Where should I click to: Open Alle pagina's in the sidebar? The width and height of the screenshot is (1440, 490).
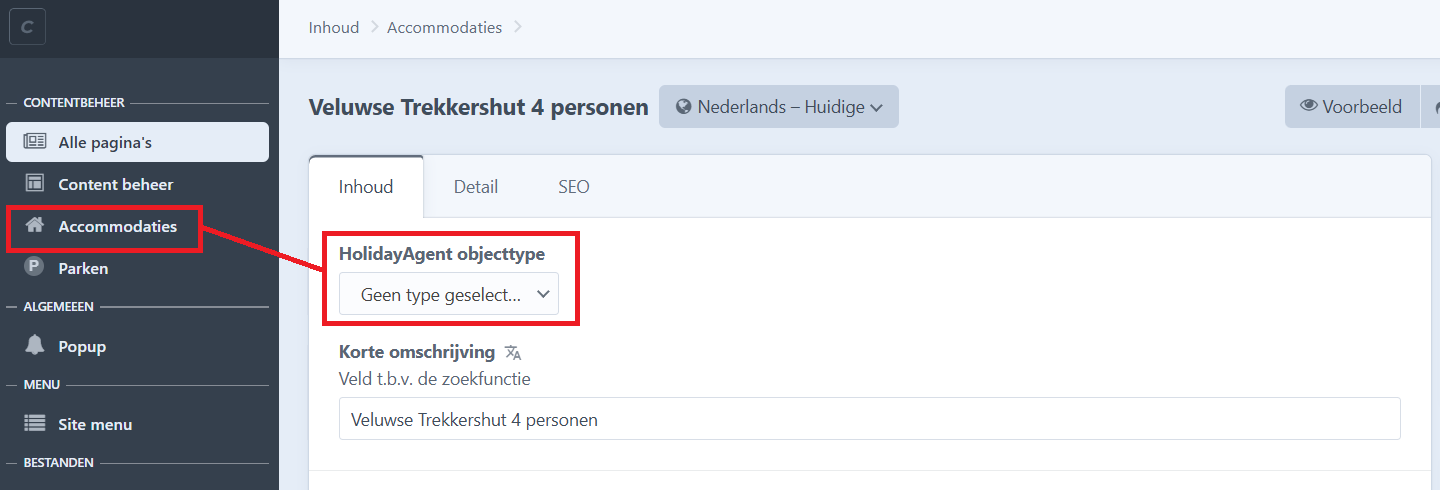point(105,142)
